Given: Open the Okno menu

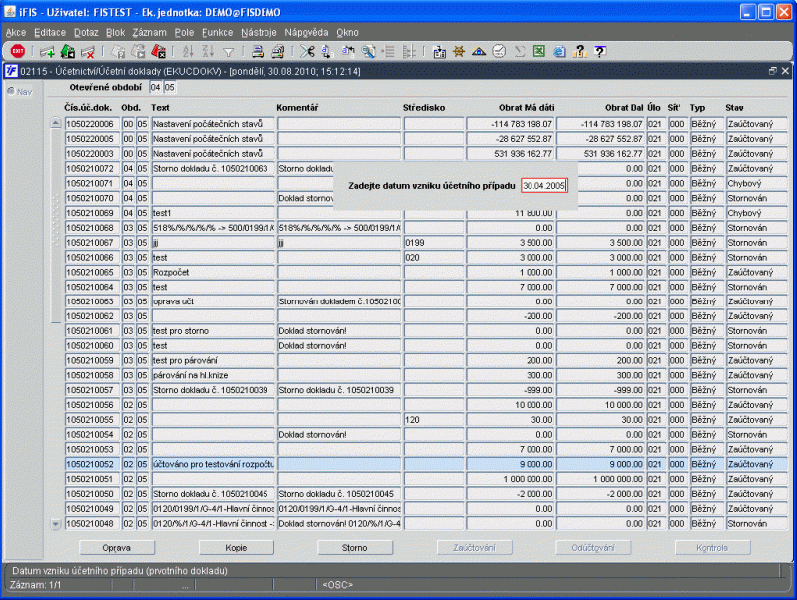Looking at the screenshot, I should (347, 33).
